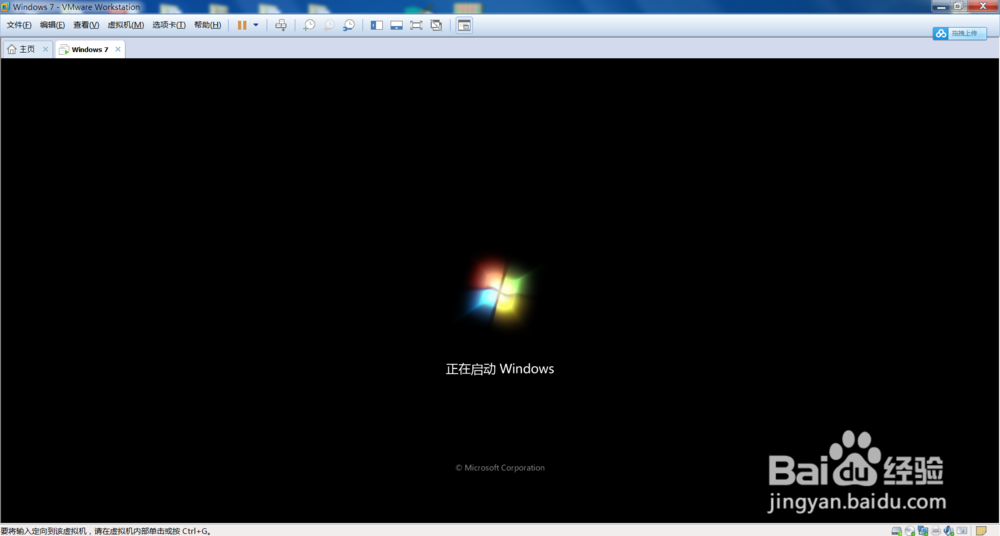Click the 正在启动 Windows text
The image size is (1000, 536).
499,369
